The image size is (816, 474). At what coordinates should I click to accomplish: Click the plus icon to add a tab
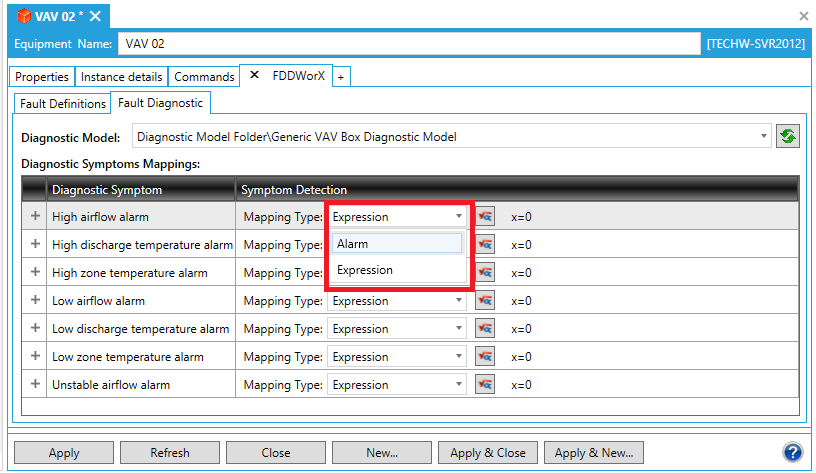point(340,77)
